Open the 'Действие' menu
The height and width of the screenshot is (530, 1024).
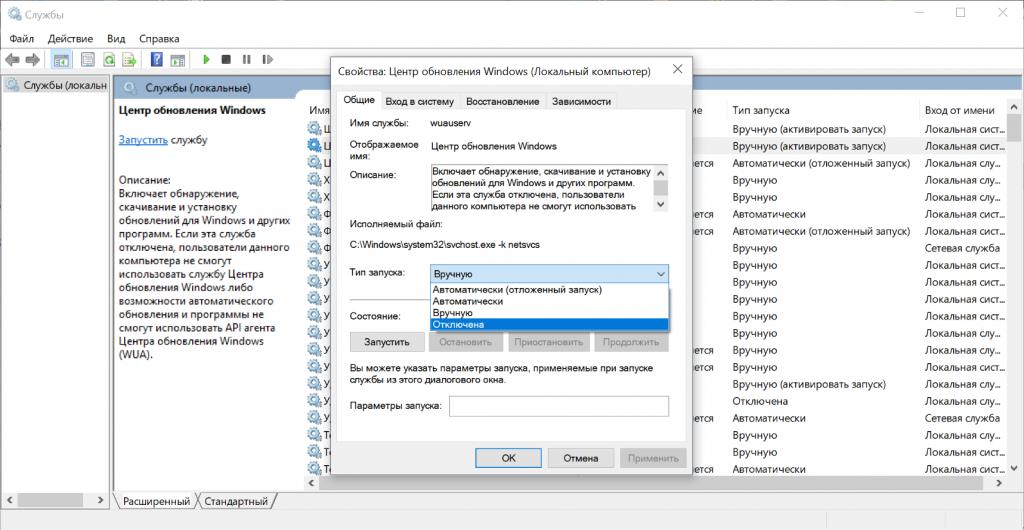(70, 37)
